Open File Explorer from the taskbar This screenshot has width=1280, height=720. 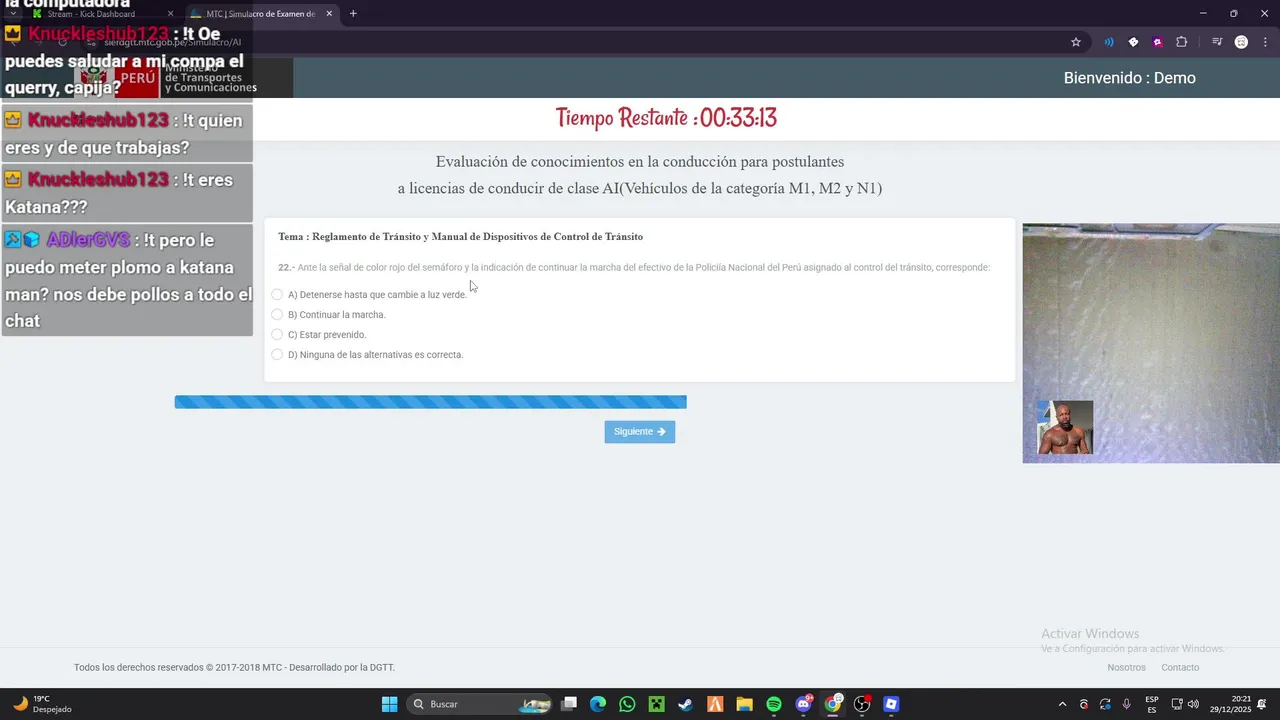[744, 704]
